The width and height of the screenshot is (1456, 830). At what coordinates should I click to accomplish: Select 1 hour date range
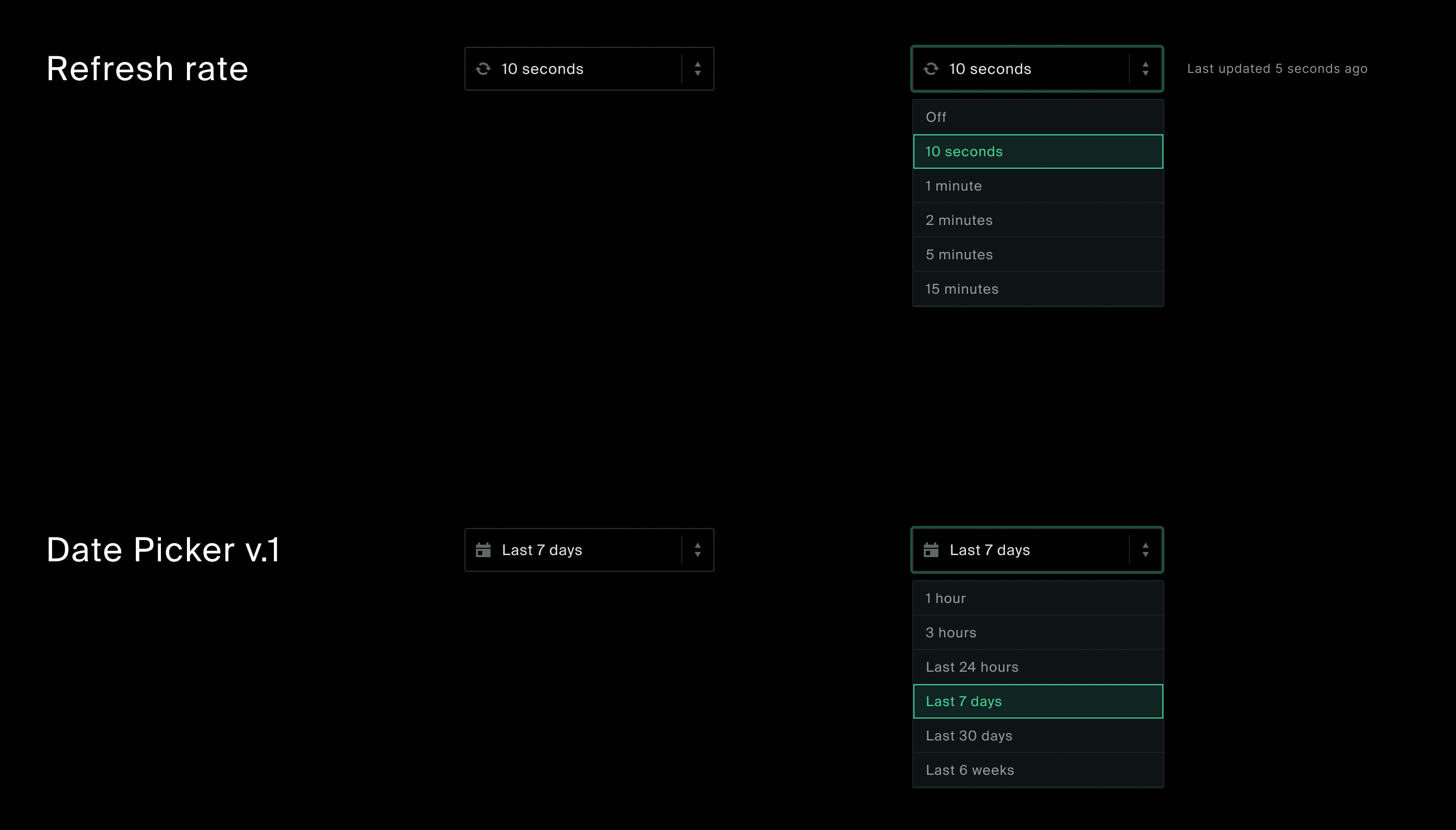(1037, 599)
